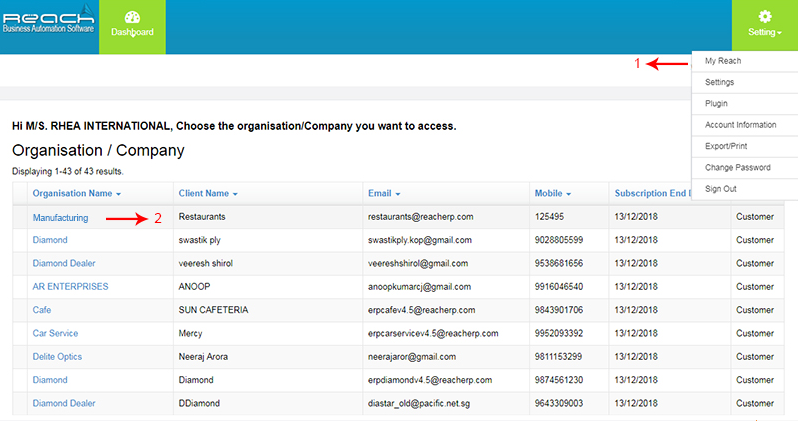Click the veeresh shirol client cell
This screenshot has width=798, height=421.
[206, 263]
